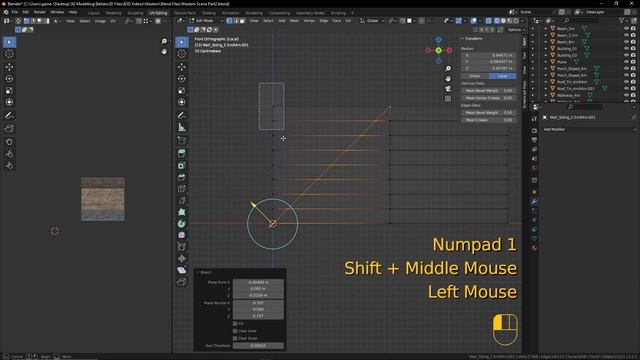Click the Global button in Transform panel
The width and height of the screenshot is (640, 360).
[x=475, y=76]
